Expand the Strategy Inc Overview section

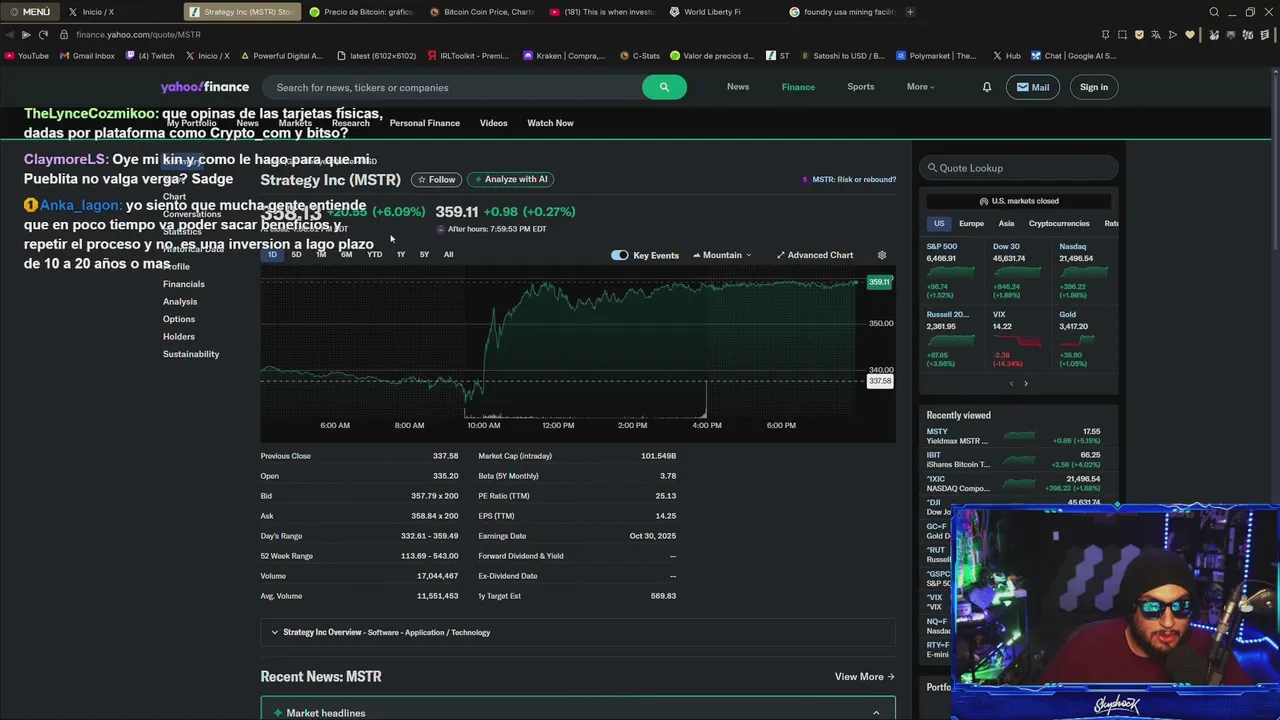(x=578, y=632)
